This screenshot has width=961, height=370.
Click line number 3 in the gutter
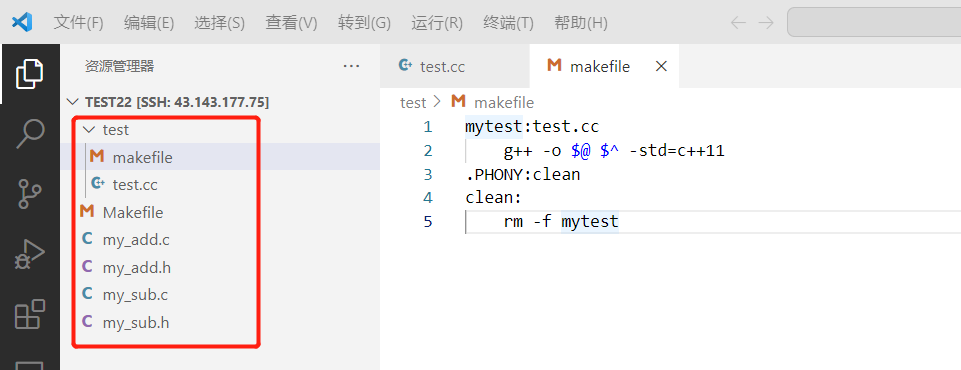(427, 174)
